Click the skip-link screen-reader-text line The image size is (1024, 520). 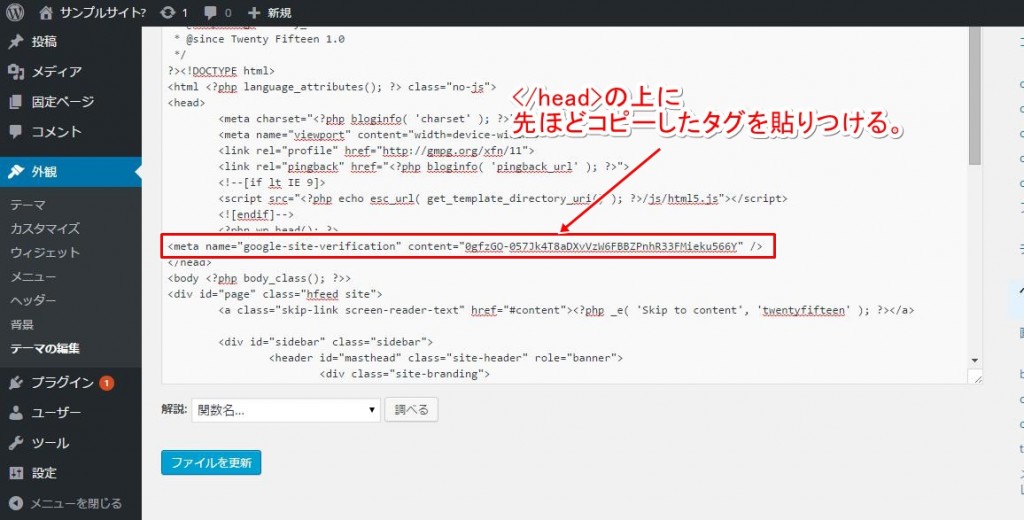pyautogui.click(x=566, y=310)
